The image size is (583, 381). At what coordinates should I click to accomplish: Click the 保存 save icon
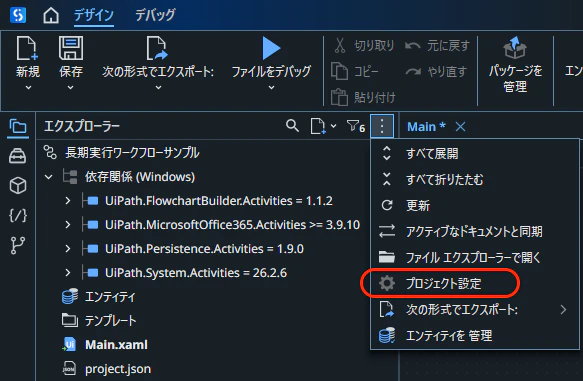point(71,48)
